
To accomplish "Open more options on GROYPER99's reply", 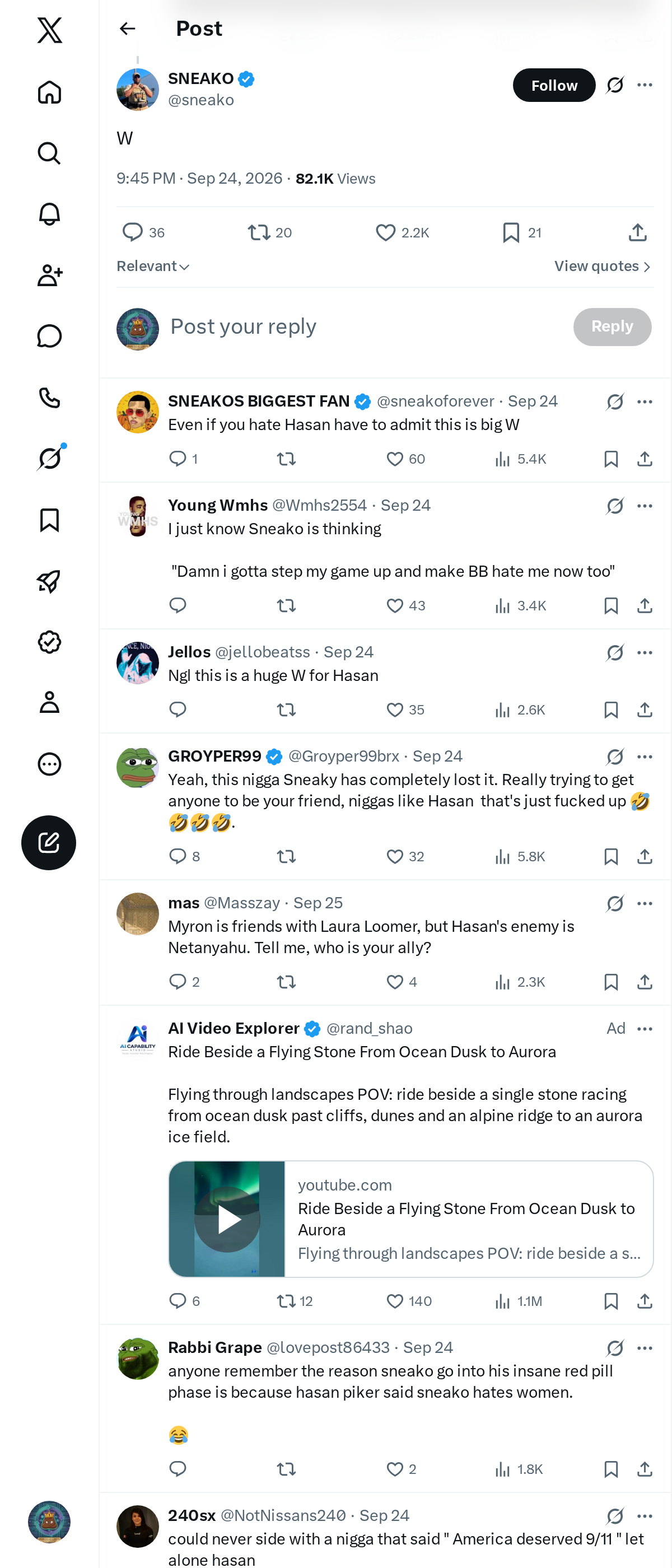I will tap(645, 757).
